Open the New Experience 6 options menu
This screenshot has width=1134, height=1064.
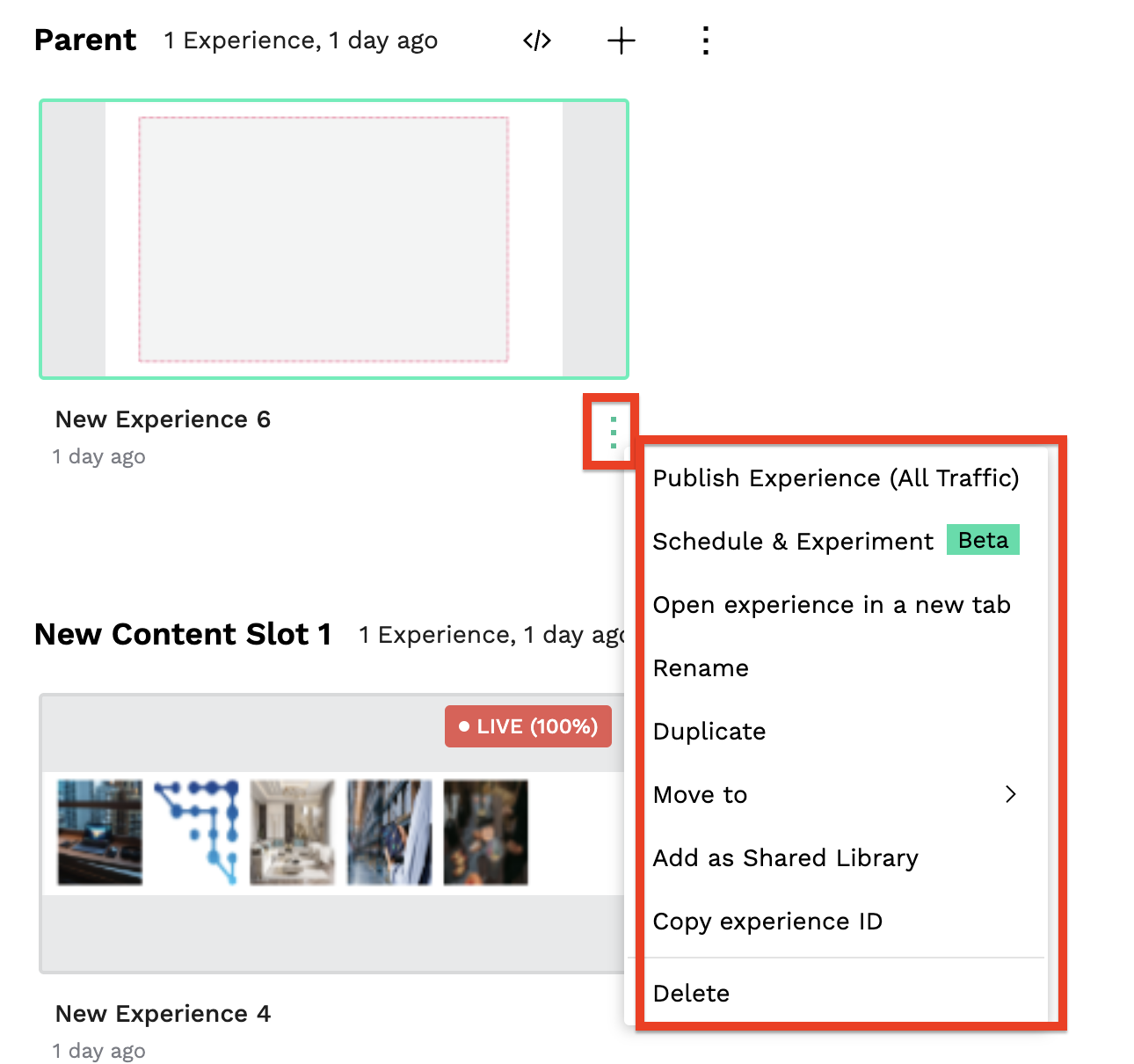[x=614, y=432]
